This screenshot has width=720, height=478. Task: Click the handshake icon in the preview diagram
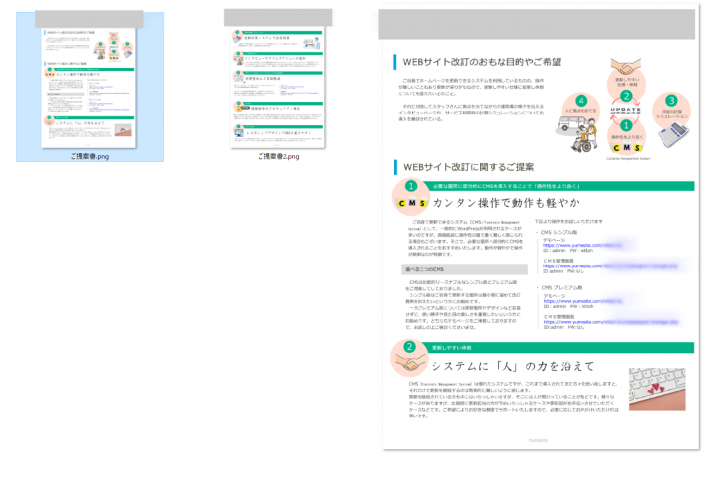[x=625, y=67]
